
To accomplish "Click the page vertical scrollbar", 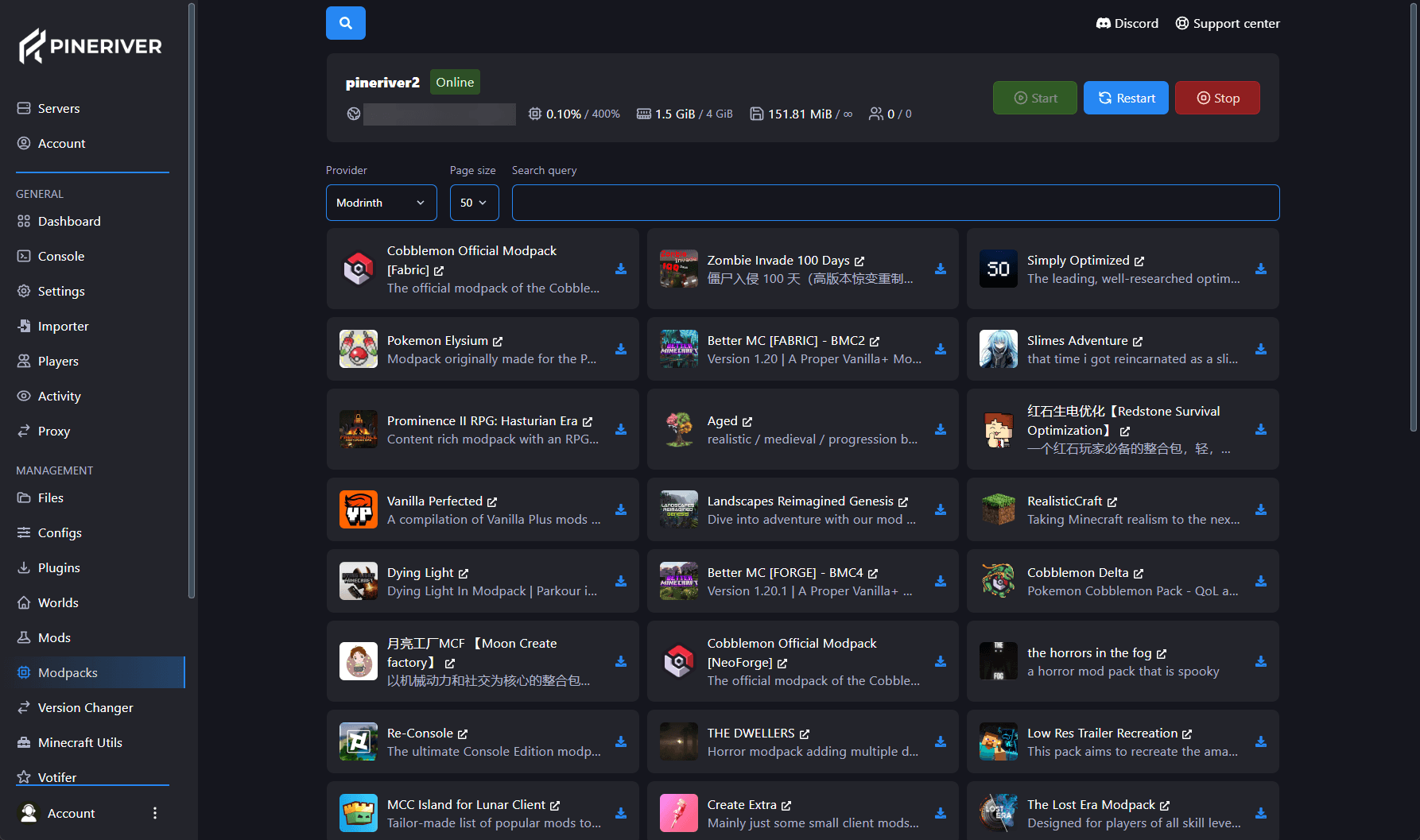I will click(x=1414, y=219).
